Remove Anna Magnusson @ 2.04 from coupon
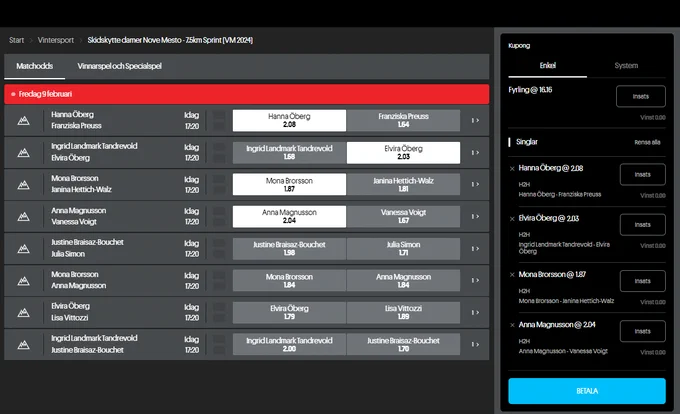Viewport: 680px width, 414px height. click(x=512, y=325)
